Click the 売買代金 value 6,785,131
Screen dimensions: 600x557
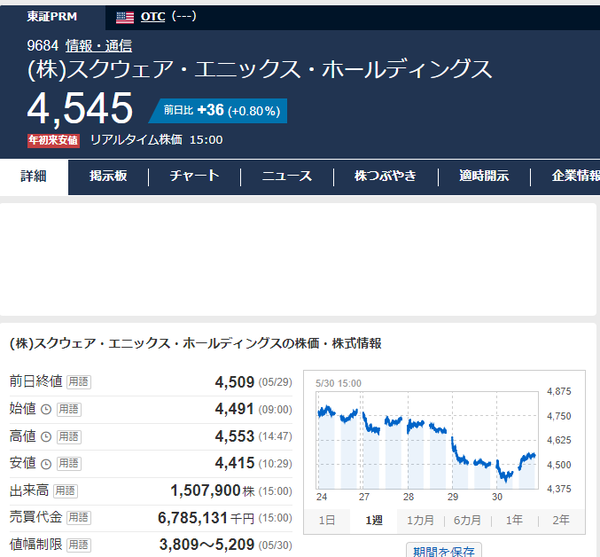[x=192, y=518]
